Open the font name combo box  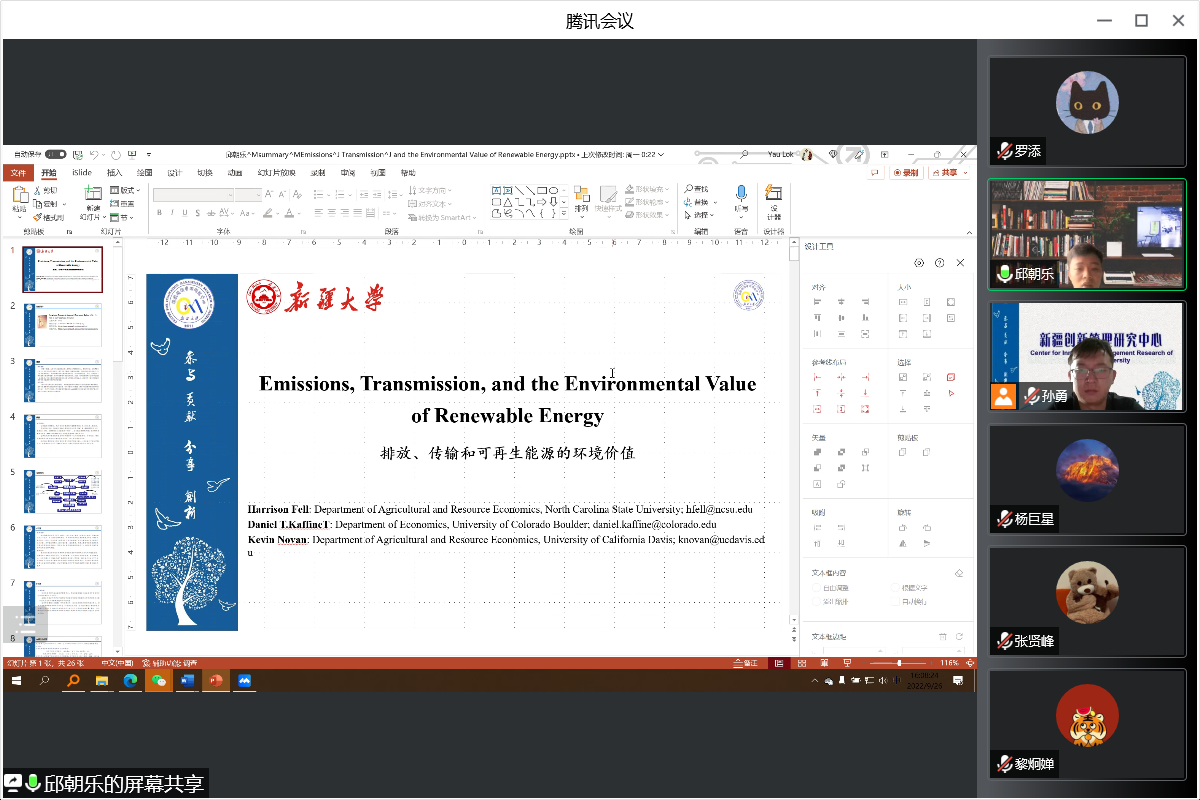coord(193,195)
